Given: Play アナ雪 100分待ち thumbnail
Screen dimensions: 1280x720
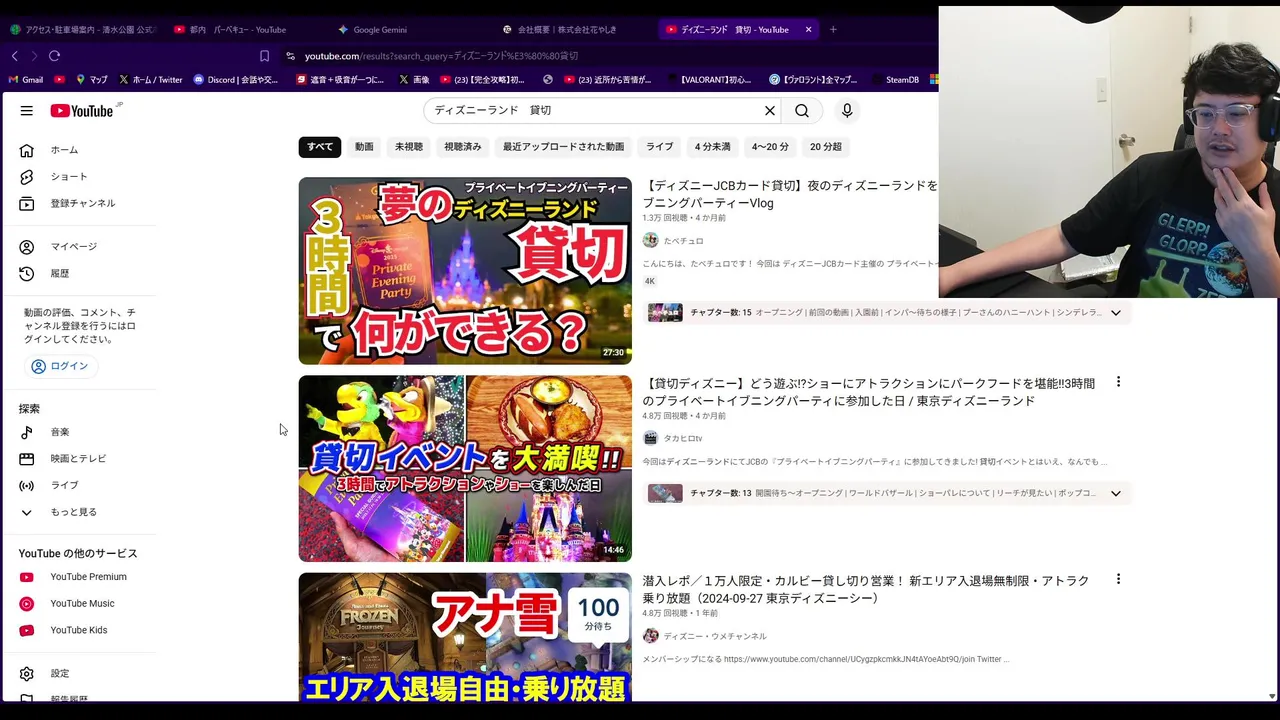Looking at the screenshot, I should 465,637.
